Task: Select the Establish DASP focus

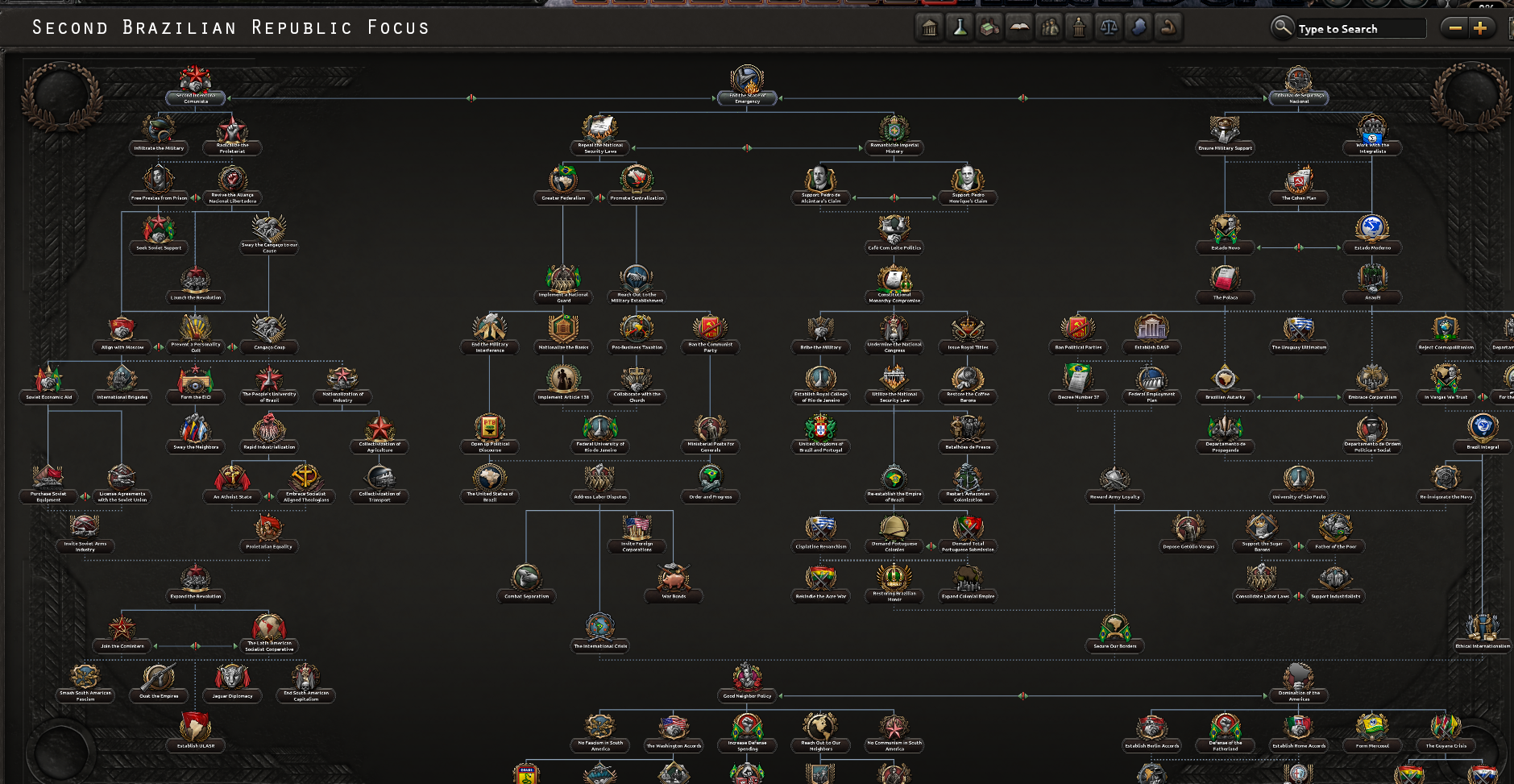Action: [1151, 334]
